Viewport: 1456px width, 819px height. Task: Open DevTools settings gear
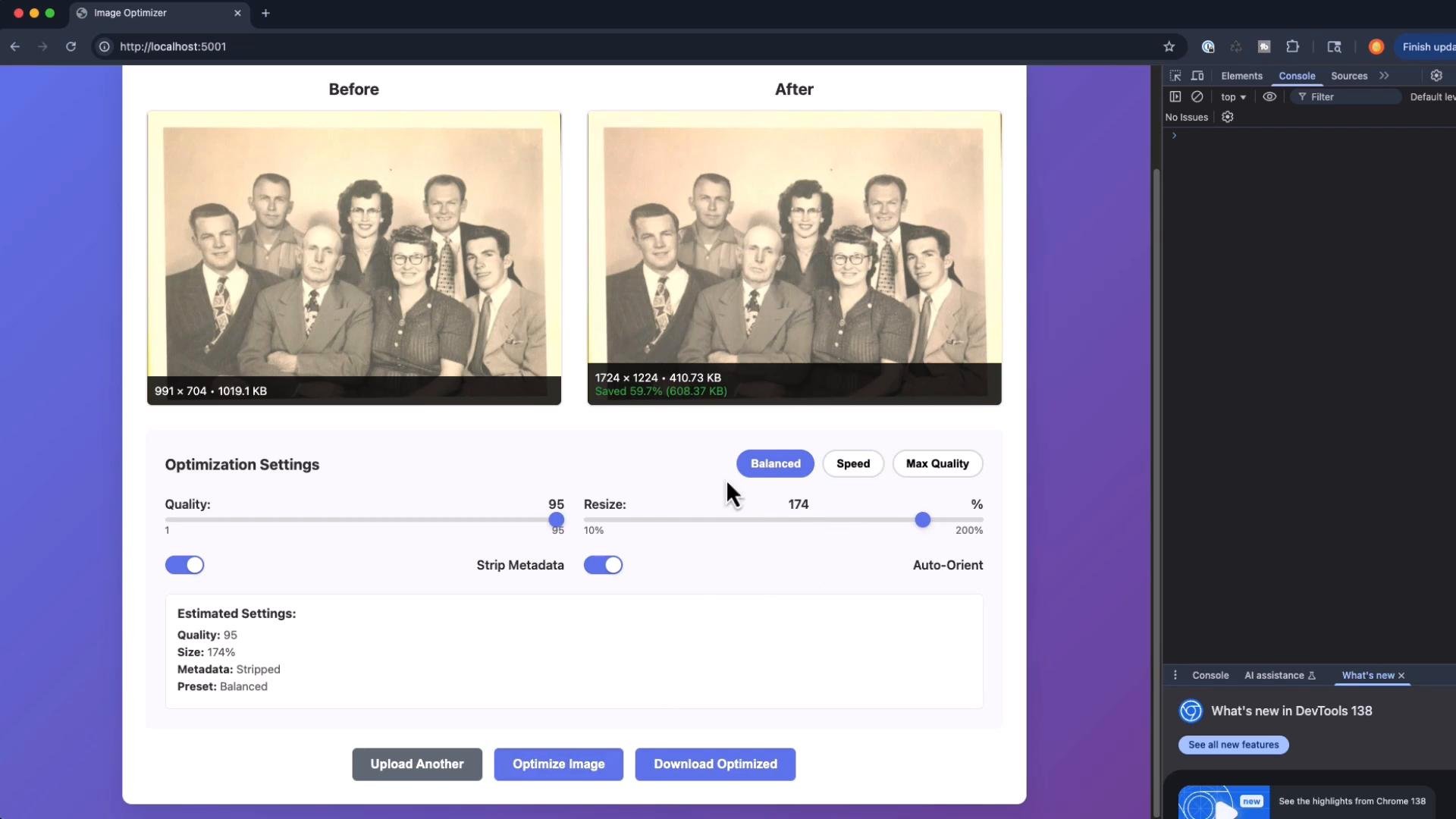[x=1436, y=76]
